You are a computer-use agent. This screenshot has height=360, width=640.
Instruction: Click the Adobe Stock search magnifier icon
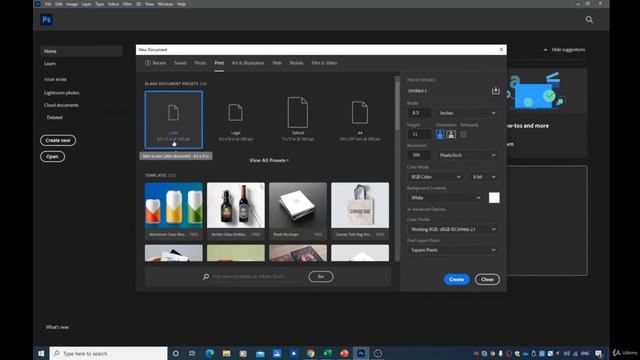[x=206, y=277]
